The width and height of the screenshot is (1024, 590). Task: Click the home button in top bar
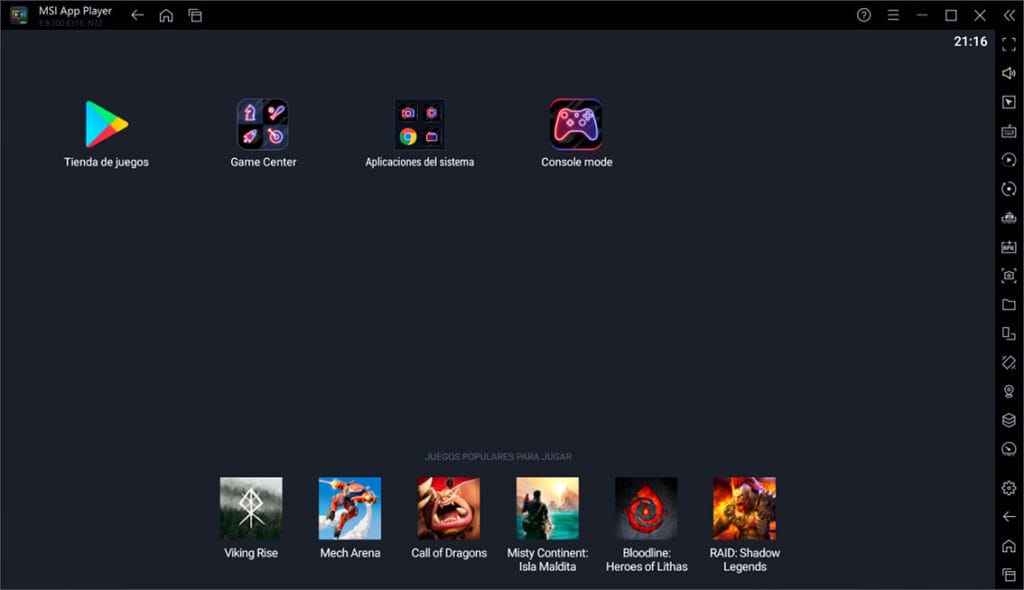click(x=166, y=15)
